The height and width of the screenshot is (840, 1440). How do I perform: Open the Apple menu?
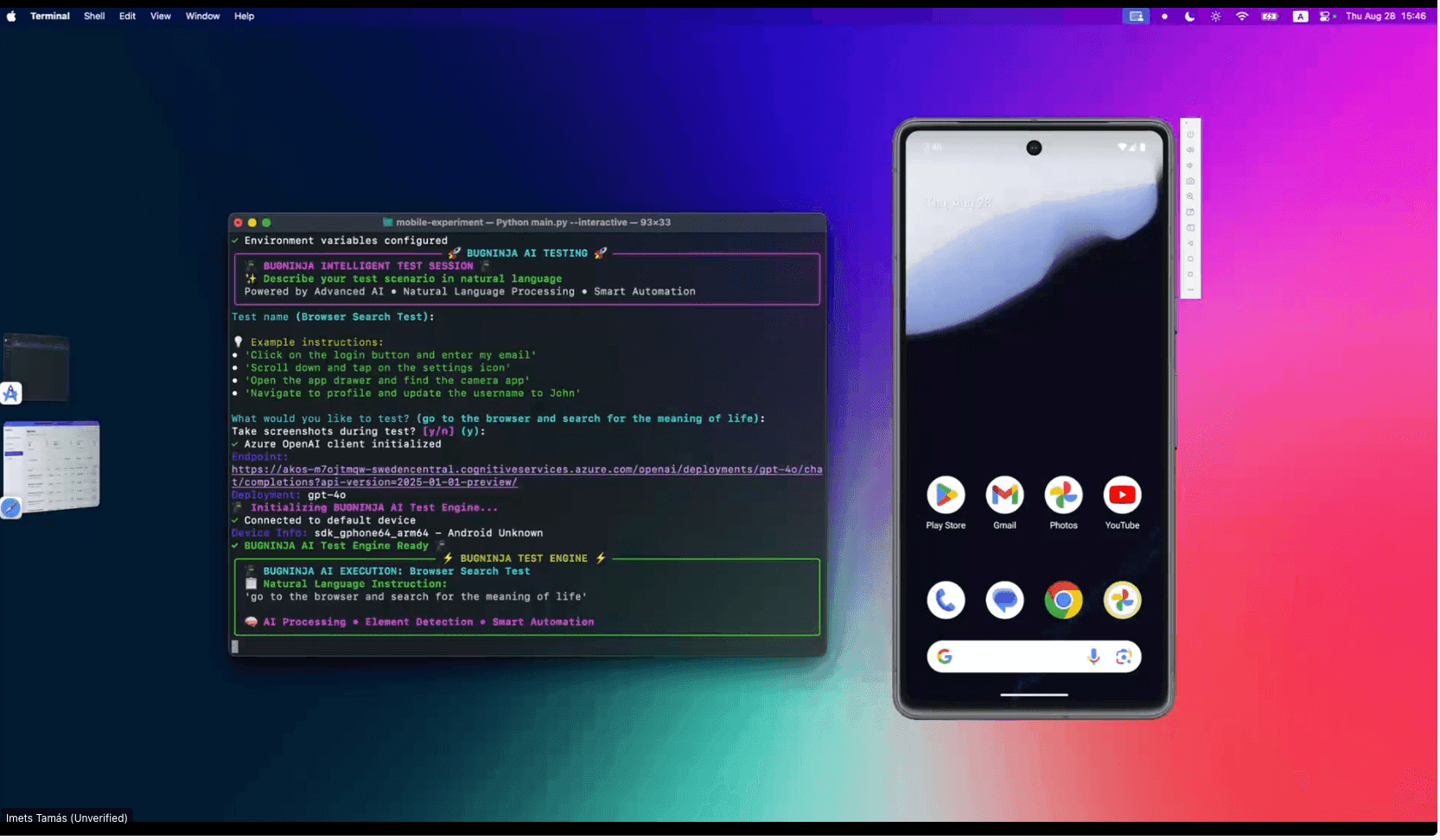(11, 16)
